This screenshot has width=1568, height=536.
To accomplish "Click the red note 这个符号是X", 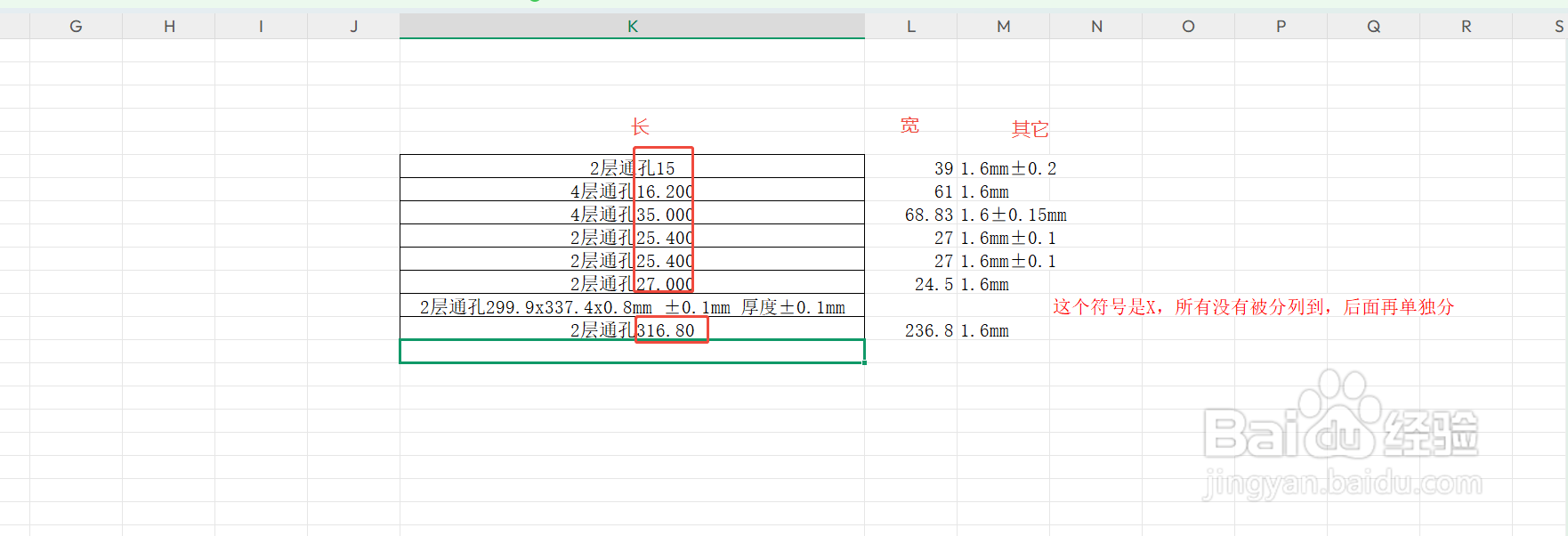I will [1253, 307].
